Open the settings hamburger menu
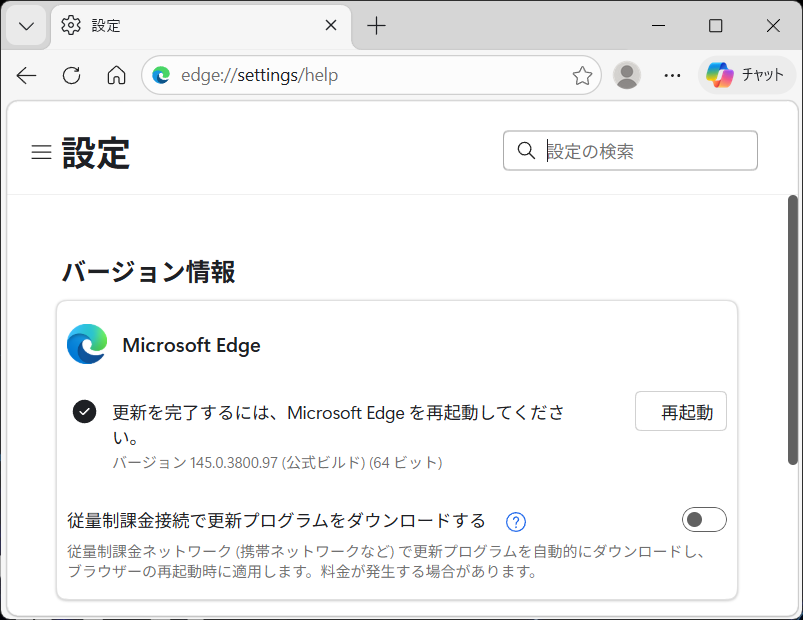The image size is (803, 620). pos(41,152)
